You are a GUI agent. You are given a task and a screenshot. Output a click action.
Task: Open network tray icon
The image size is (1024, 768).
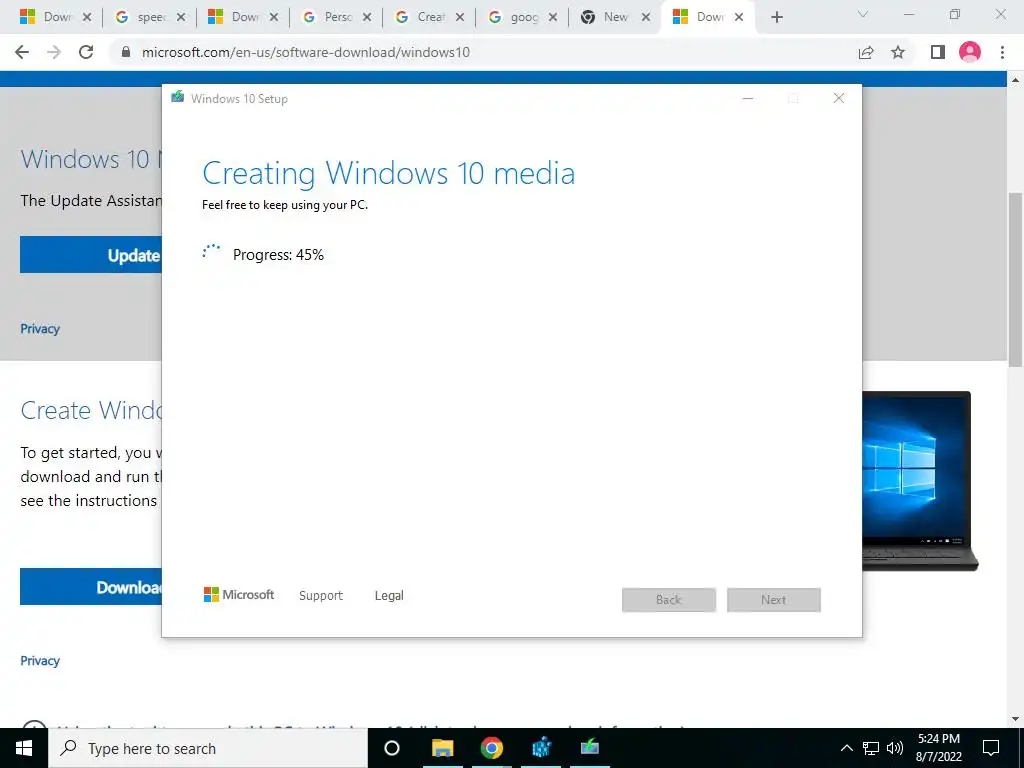(x=871, y=748)
